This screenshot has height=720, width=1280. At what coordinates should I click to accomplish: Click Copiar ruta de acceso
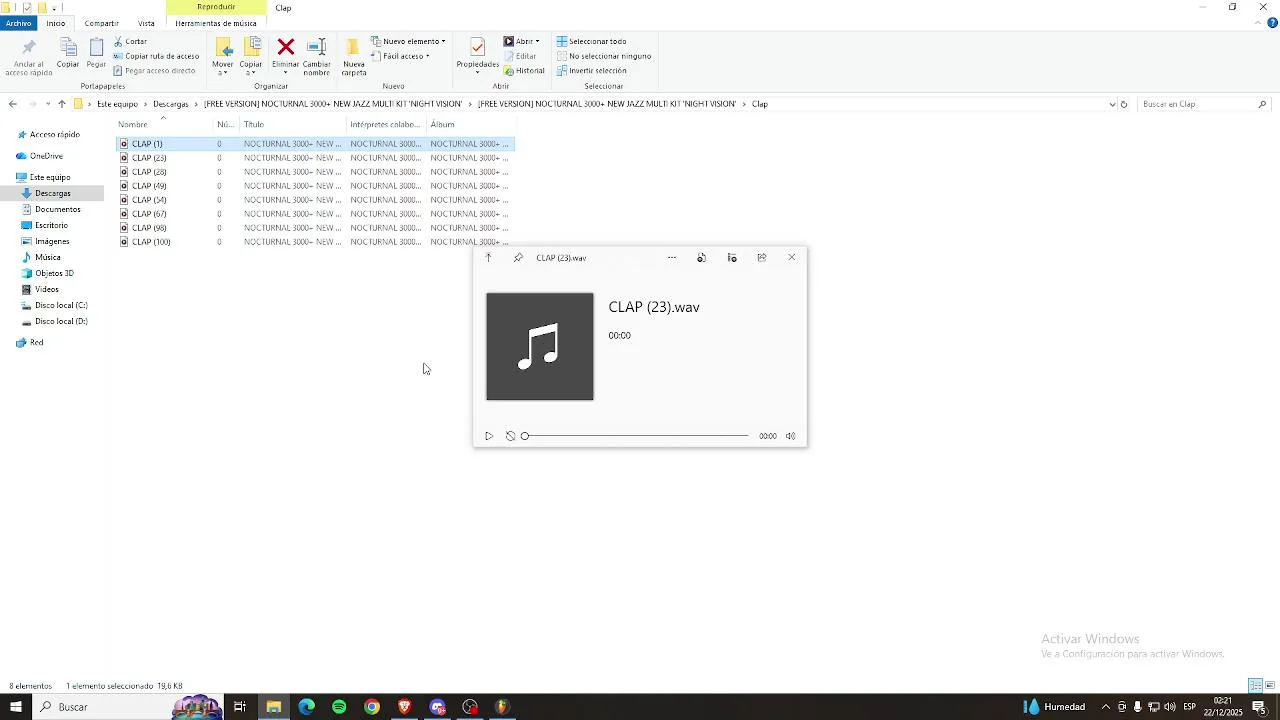(156, 56)
